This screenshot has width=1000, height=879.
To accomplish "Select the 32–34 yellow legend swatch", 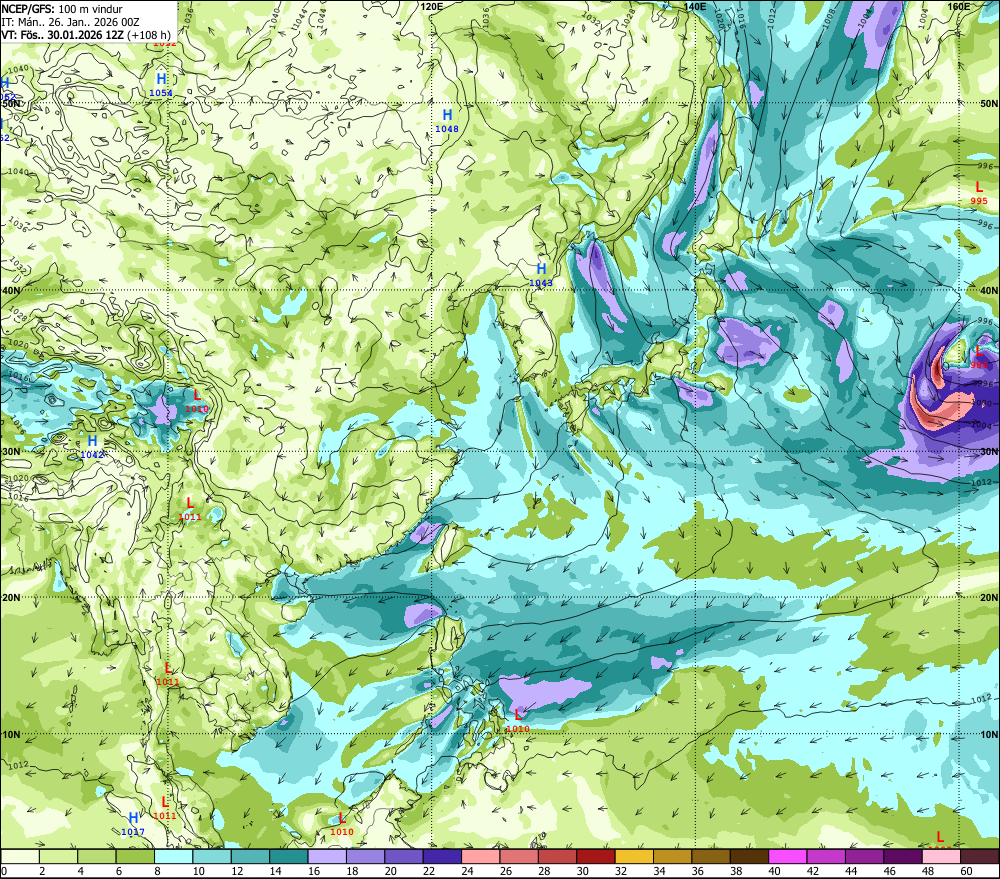I will click(634, 856).
